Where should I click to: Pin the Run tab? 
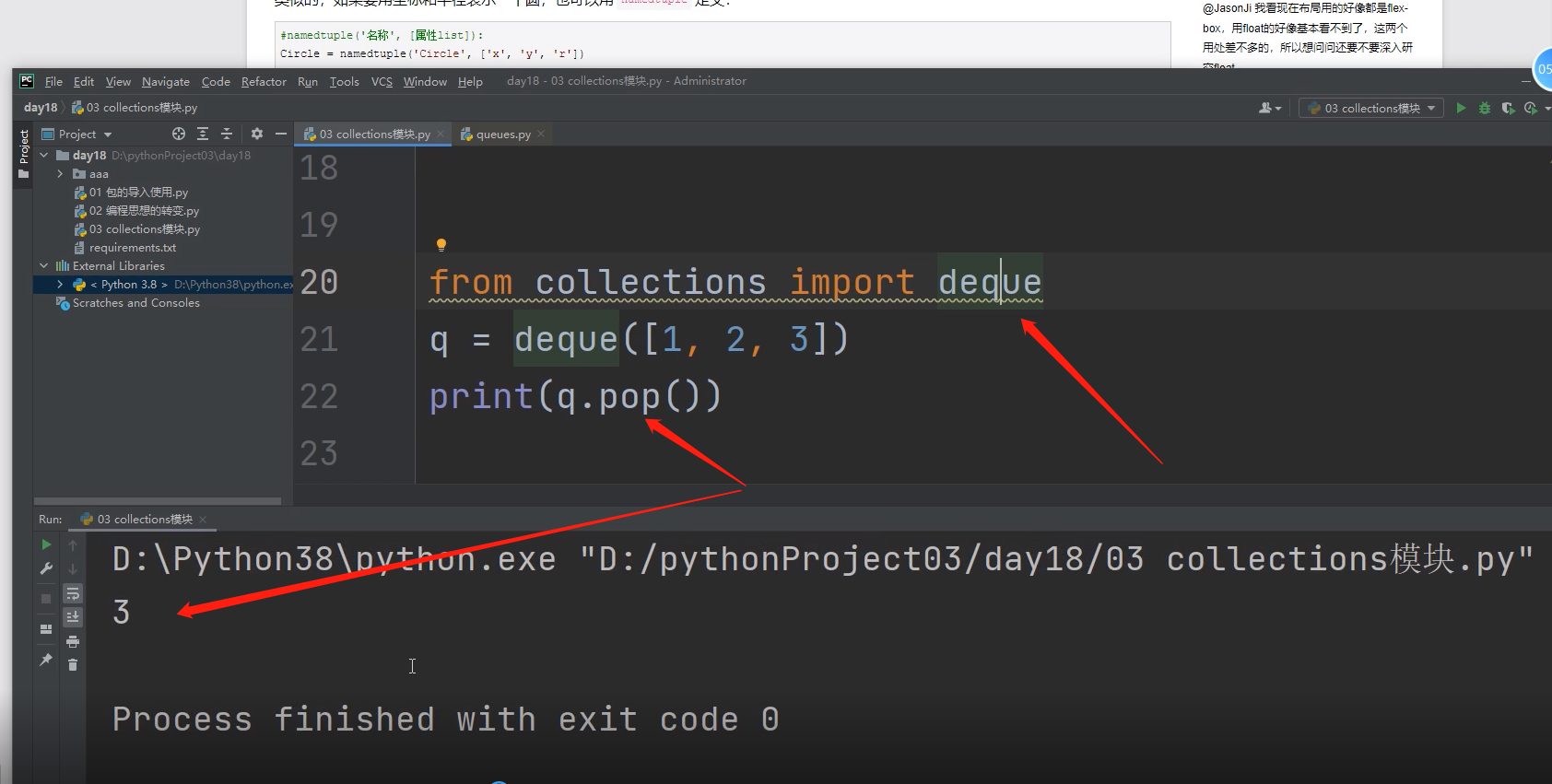click(46, 660)
